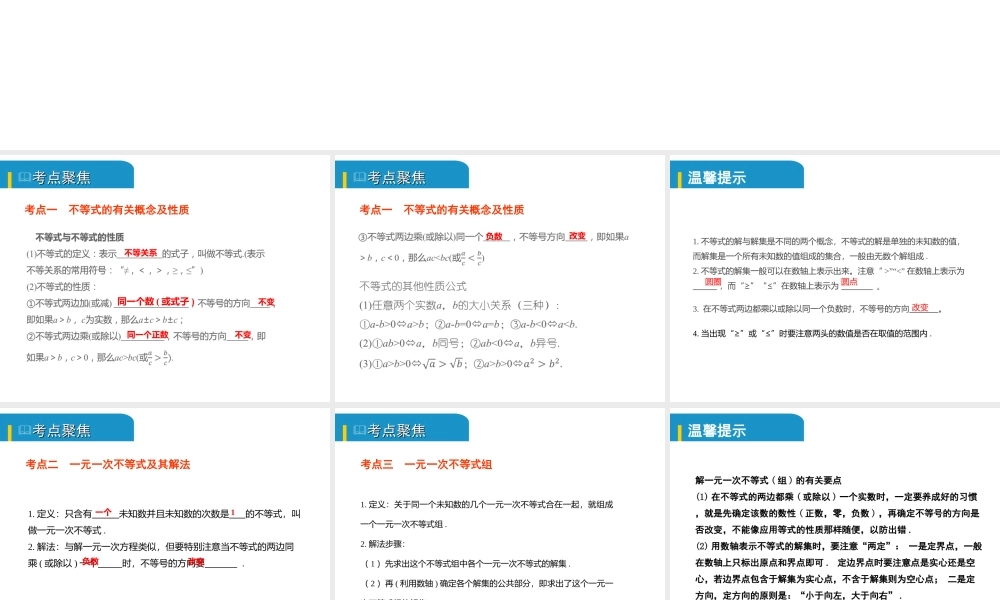Click tip 4 about ≥ or ≤ endpoint values
1000x600 pixels.
(812, 333)
